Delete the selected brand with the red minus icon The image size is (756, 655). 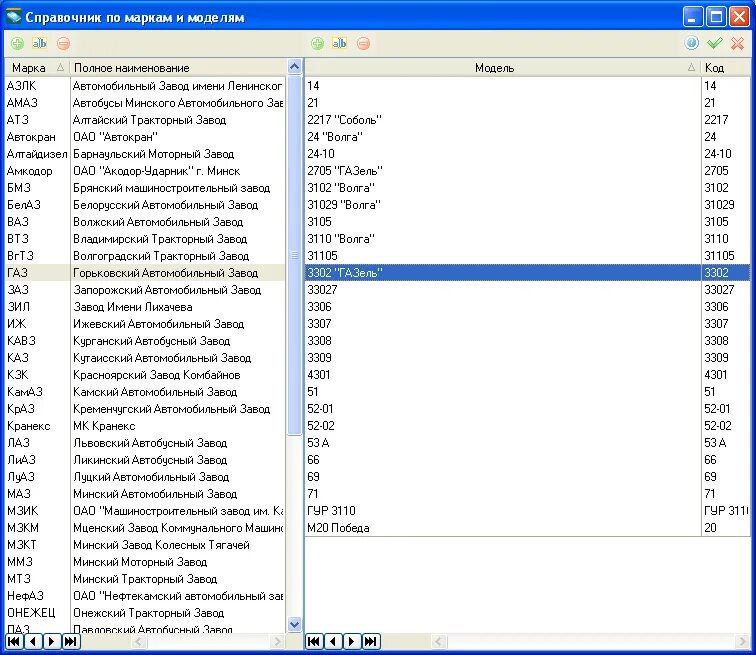63,43
